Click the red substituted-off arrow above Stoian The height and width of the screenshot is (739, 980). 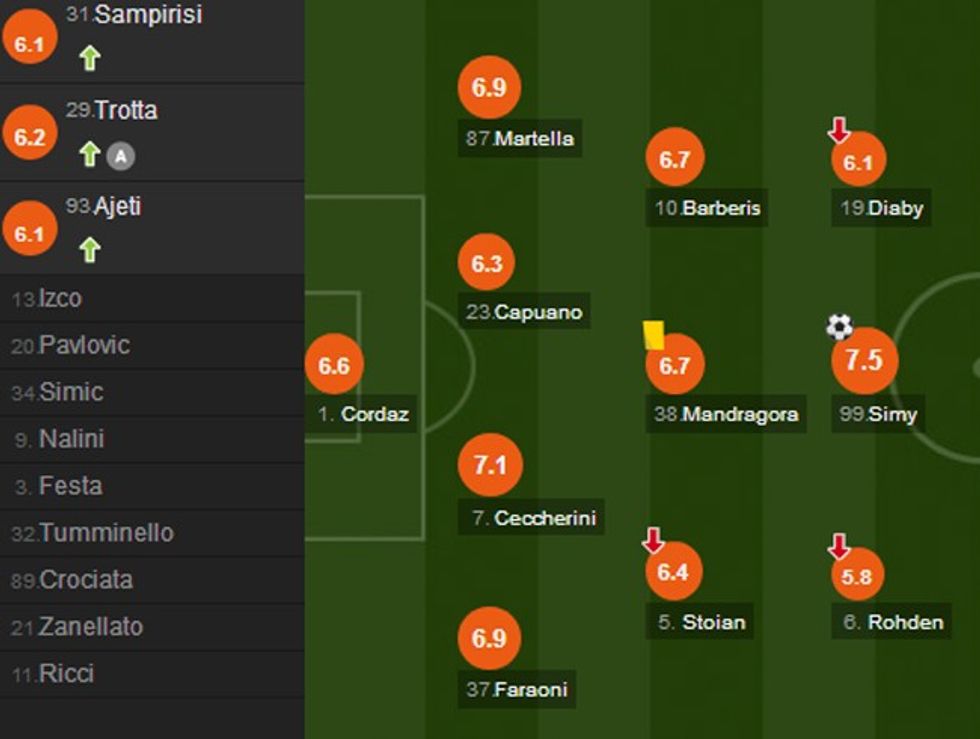653,541
